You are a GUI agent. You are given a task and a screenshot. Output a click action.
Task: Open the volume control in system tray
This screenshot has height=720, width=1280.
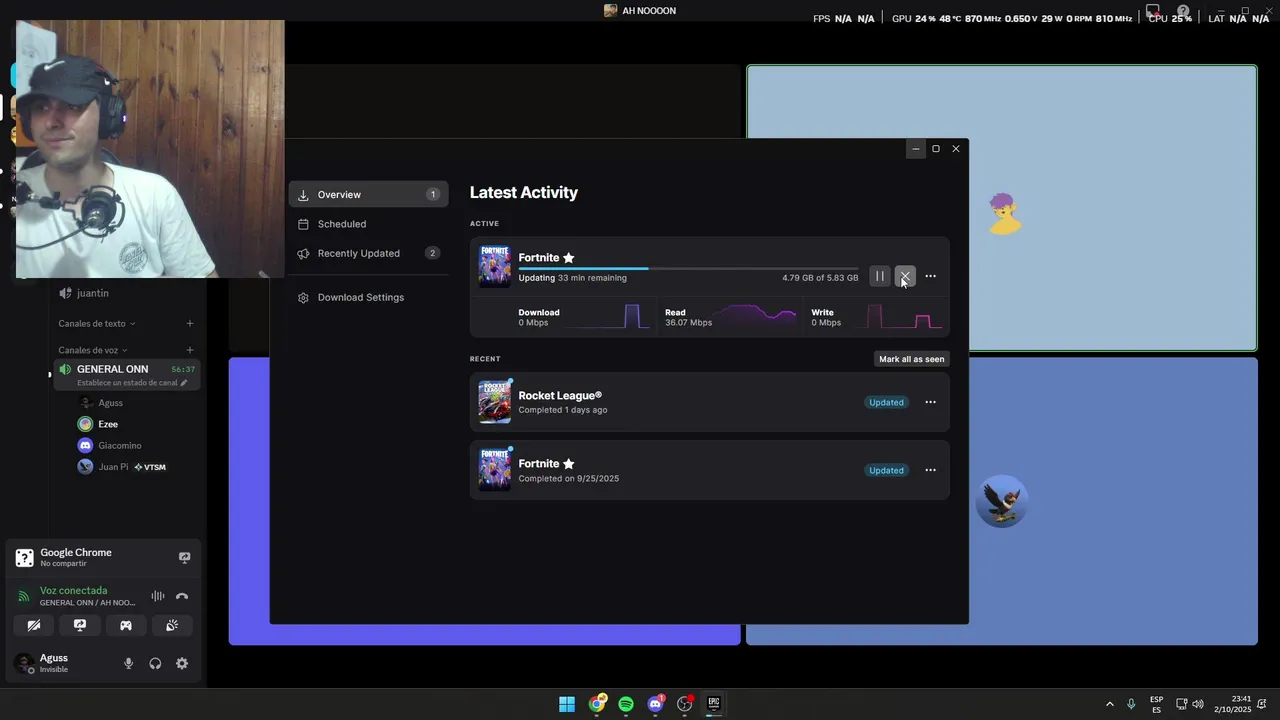click(x=1198, y=704)
